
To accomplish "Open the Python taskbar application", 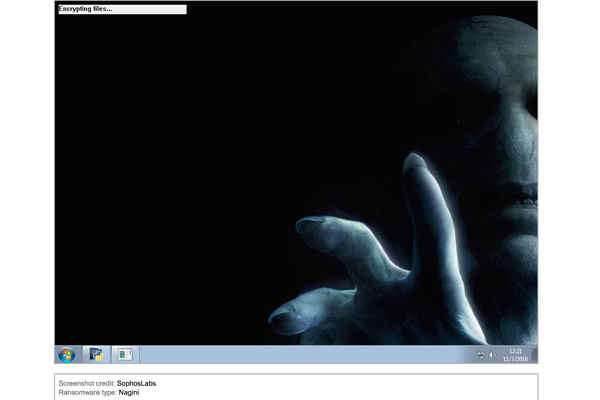I will [x=96, y=354].
